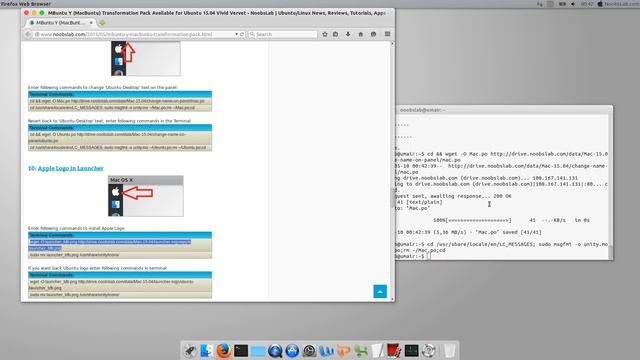This screenshot has height=360, width=640.
Task: Click the top launcher screenshot image
Action: click(x=146, y=58)
